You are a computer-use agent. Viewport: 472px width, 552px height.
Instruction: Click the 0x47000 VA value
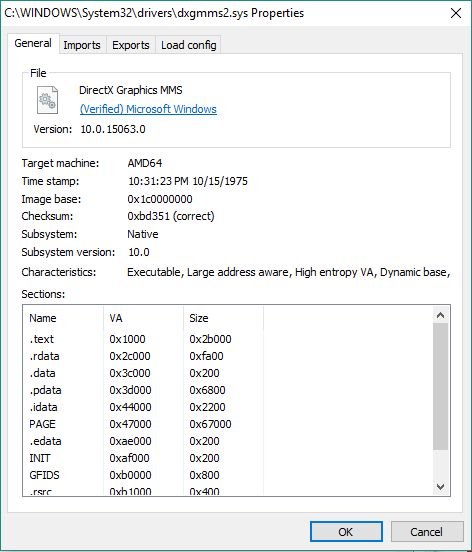(130, 424)
